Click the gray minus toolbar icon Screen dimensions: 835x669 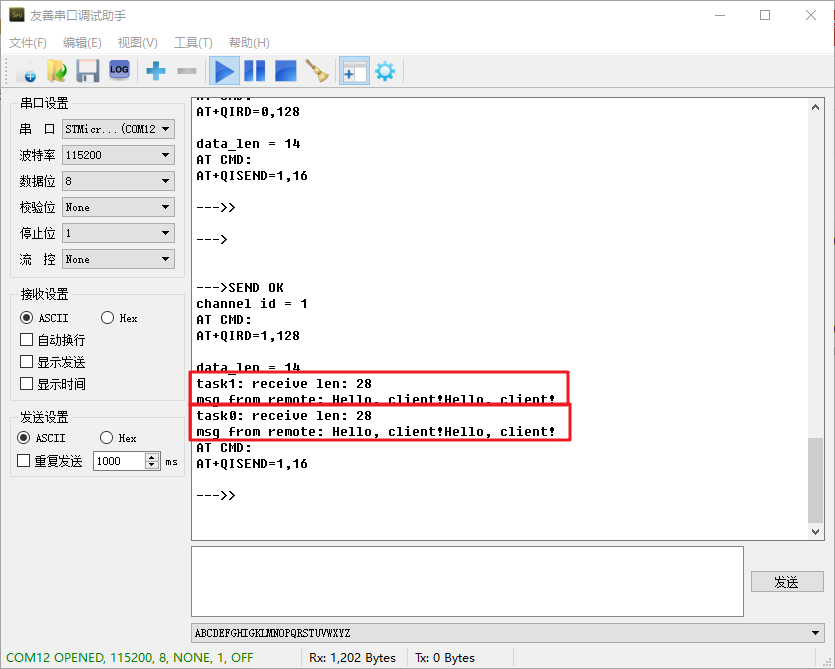click(x=186, y=71)
